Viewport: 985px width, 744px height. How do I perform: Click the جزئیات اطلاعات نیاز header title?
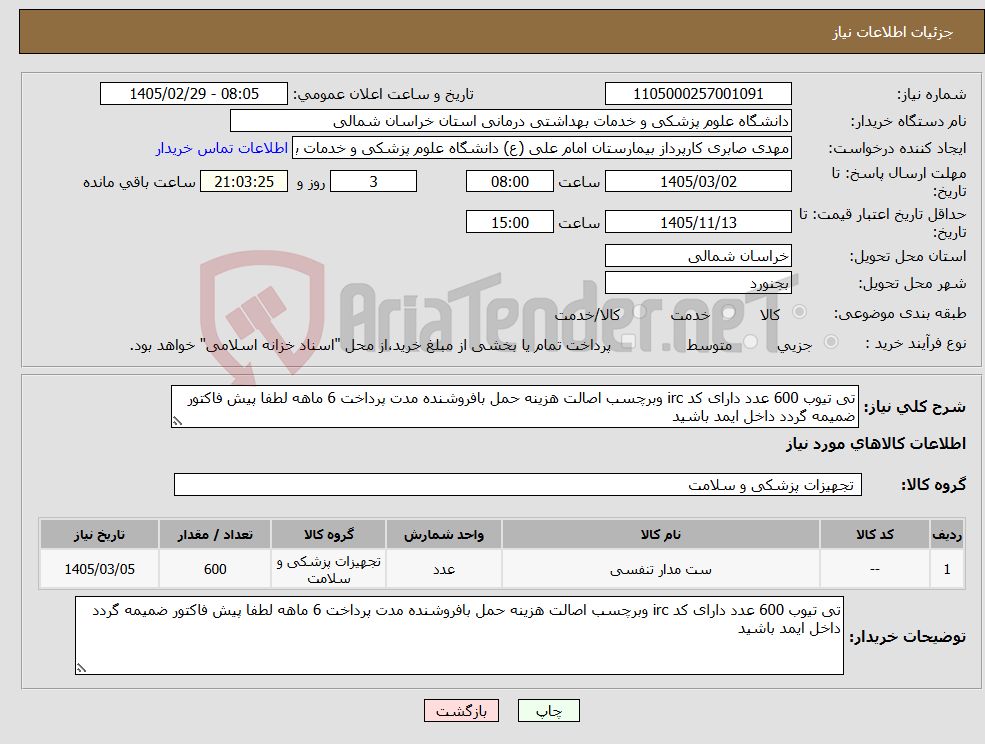[893, 32]
